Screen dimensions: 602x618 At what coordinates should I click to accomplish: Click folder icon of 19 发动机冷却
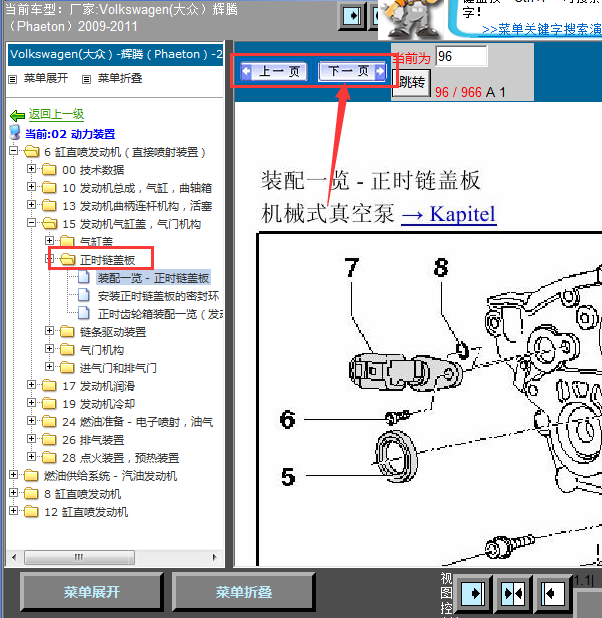click(49, 404)
